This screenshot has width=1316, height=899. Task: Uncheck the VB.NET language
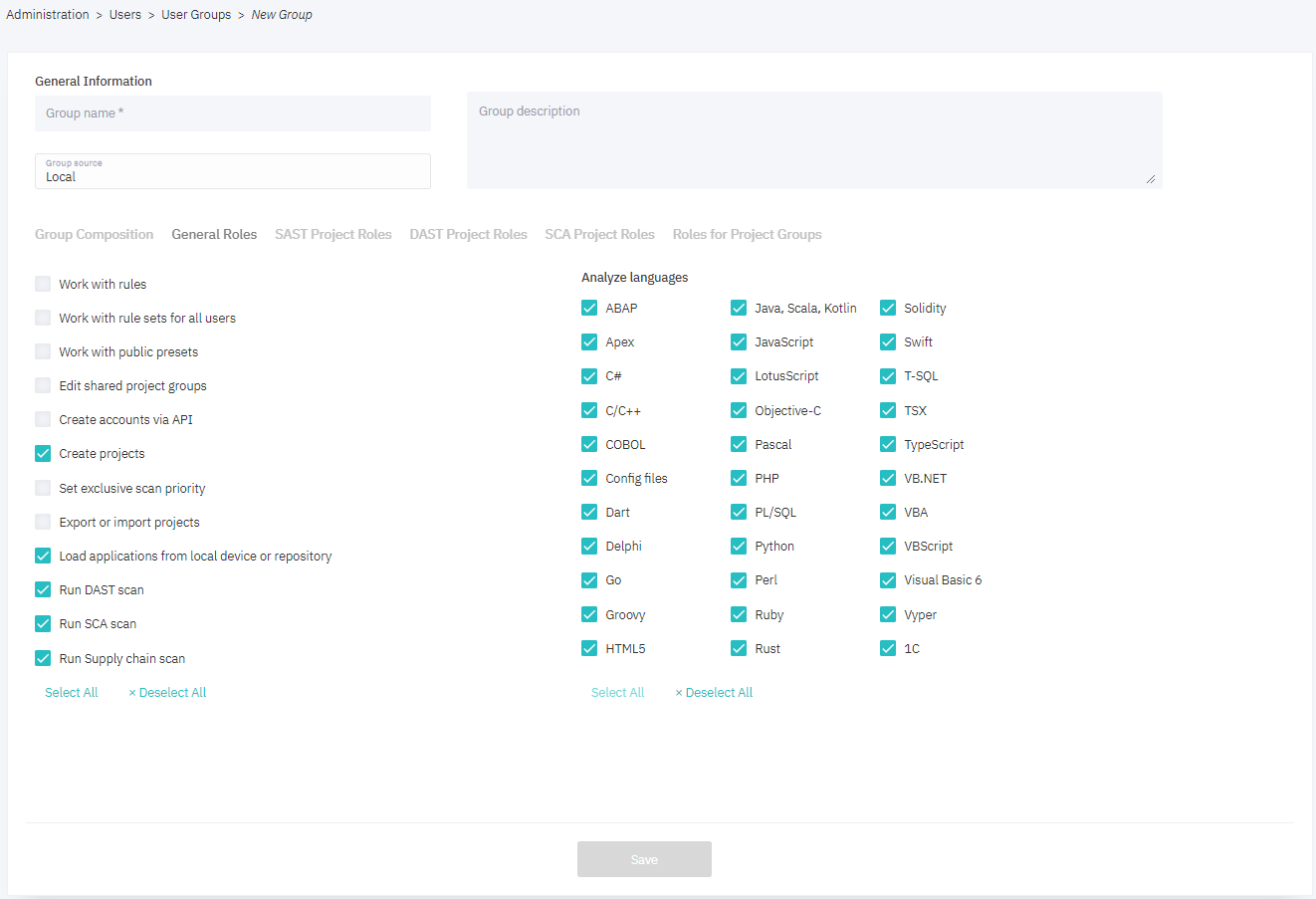pos(888,478)
